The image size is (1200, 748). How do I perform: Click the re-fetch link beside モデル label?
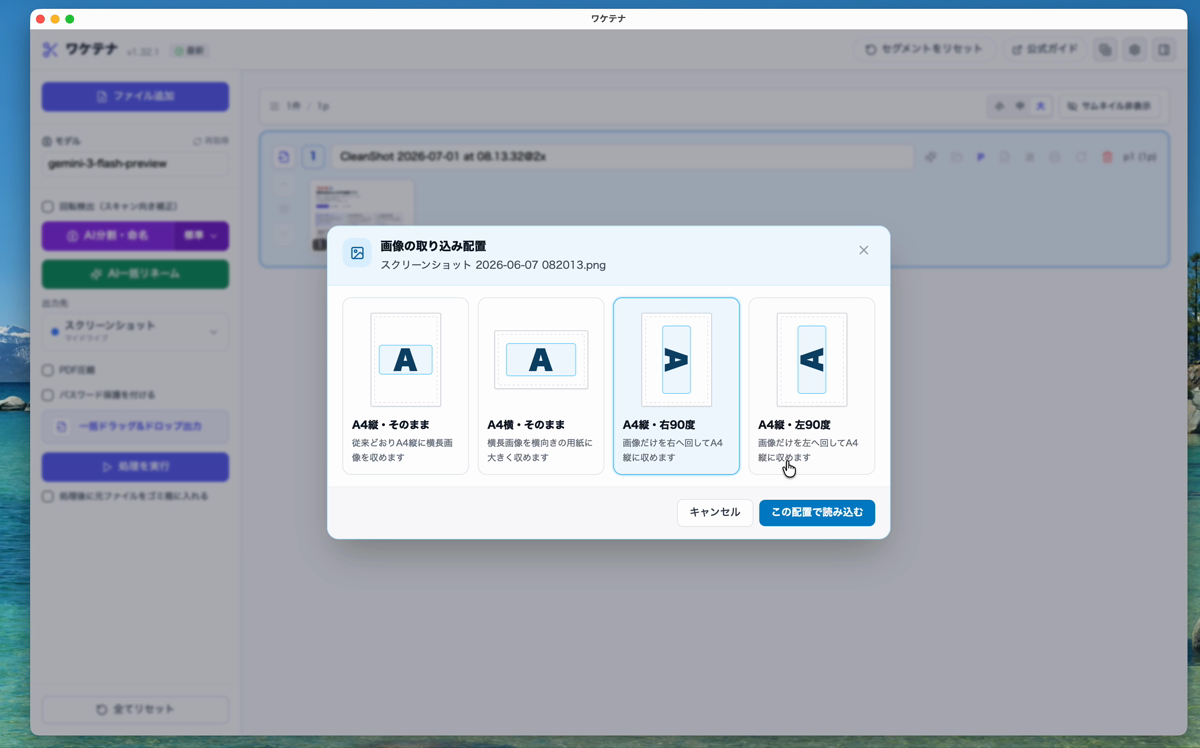(211, 141)
